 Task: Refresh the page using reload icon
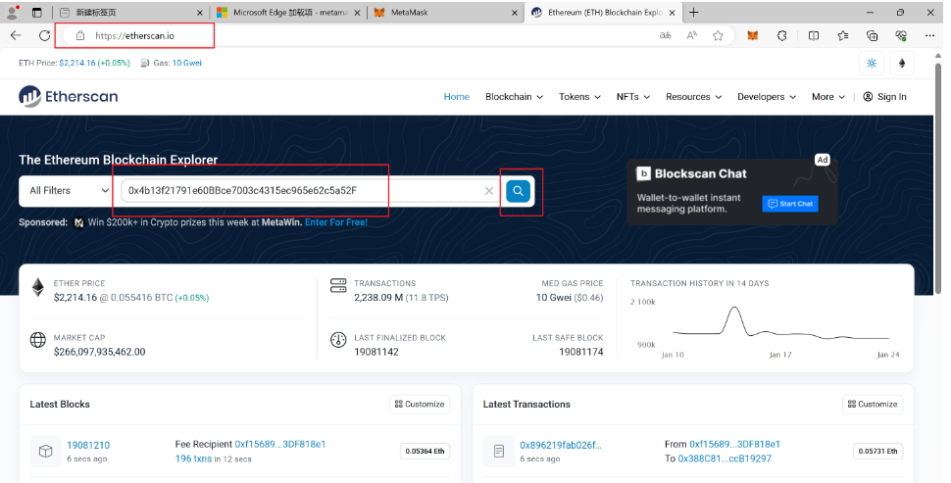point(44,36)
